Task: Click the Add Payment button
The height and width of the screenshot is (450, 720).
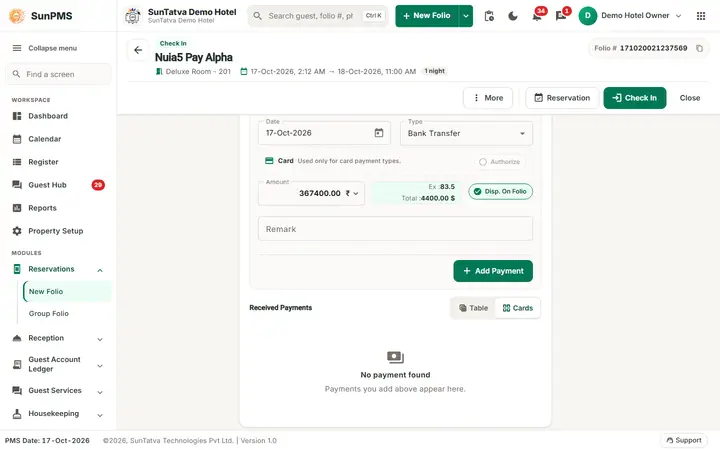Action: (493, 271)
